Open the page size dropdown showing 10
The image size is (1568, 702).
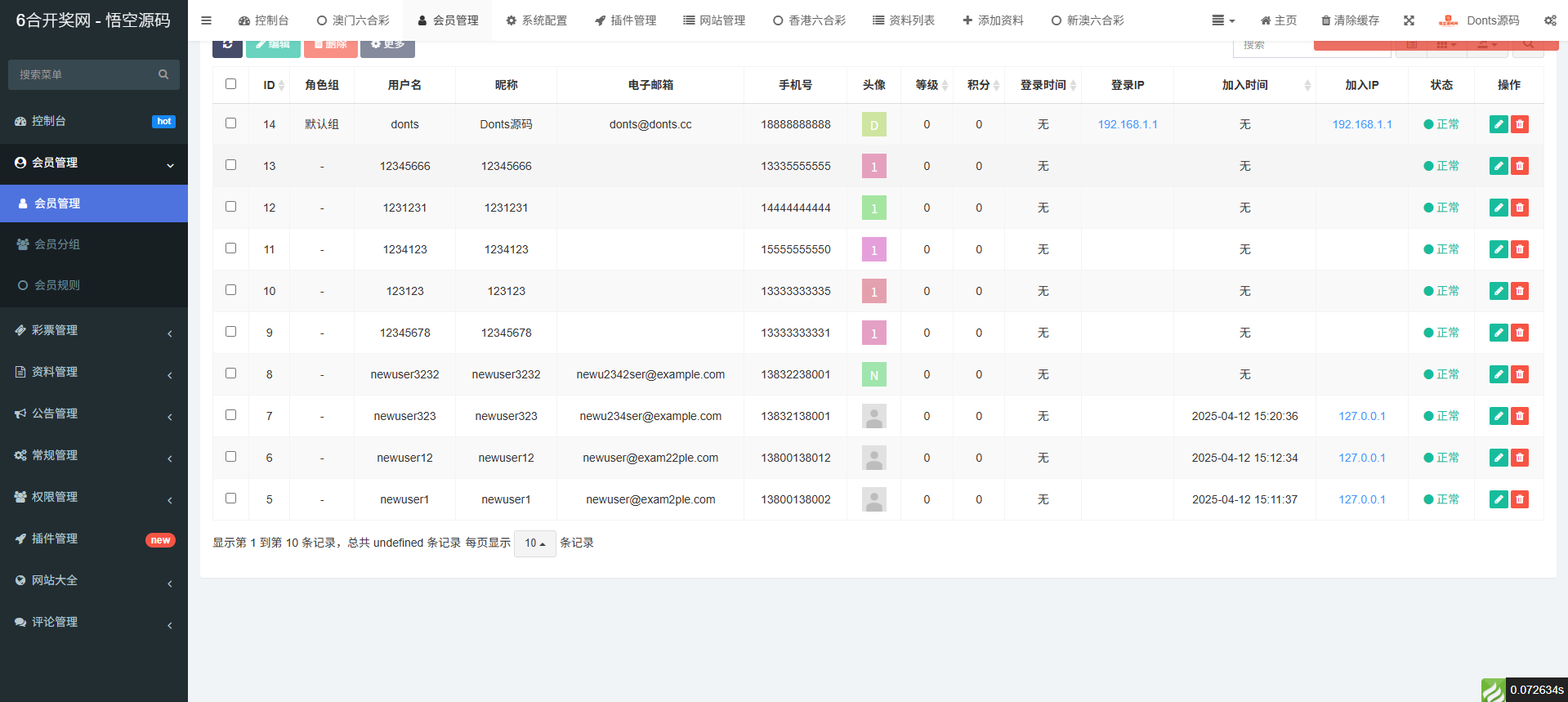coord(534,543)
